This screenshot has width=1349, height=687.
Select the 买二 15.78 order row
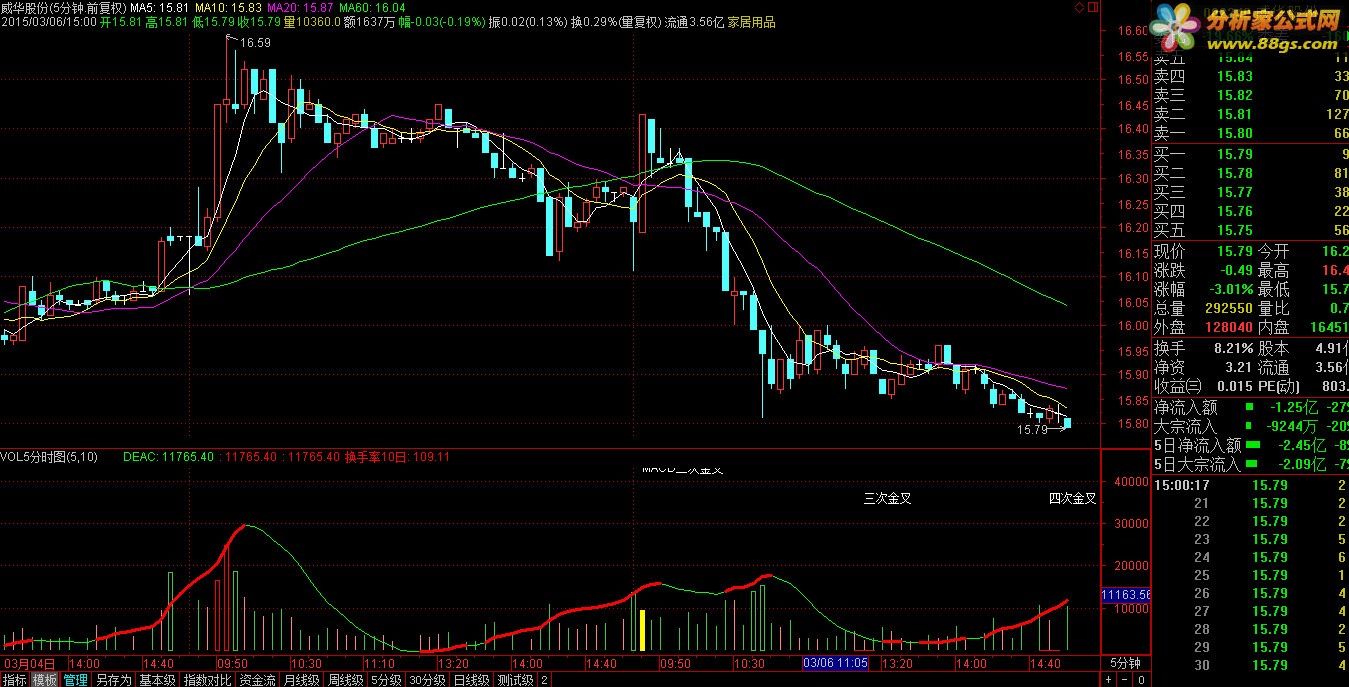click(x=1252, y=173)
